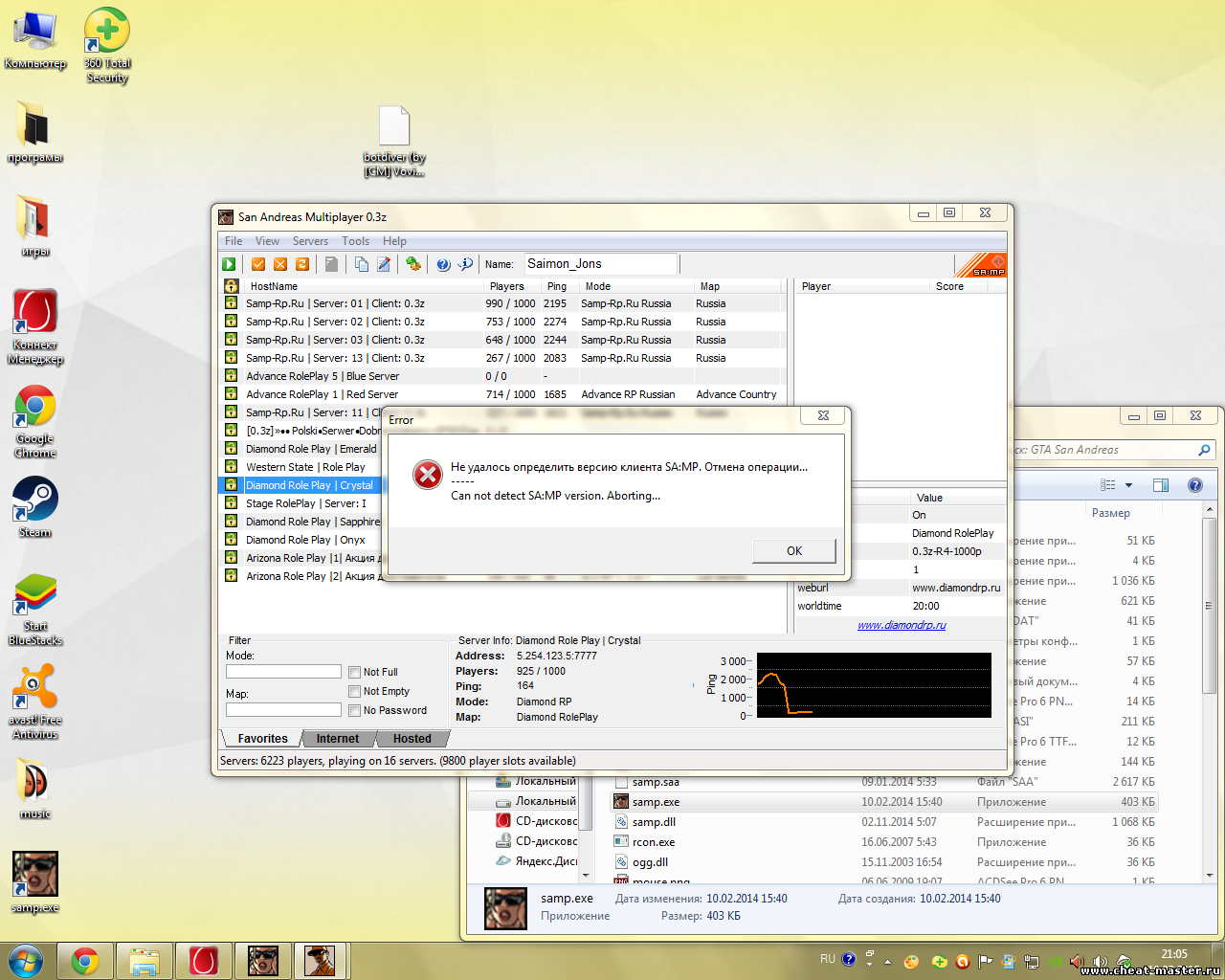Open the Servers menu
The height and width of the screenshot is (980, 1225).
click(x=310, y=241)
